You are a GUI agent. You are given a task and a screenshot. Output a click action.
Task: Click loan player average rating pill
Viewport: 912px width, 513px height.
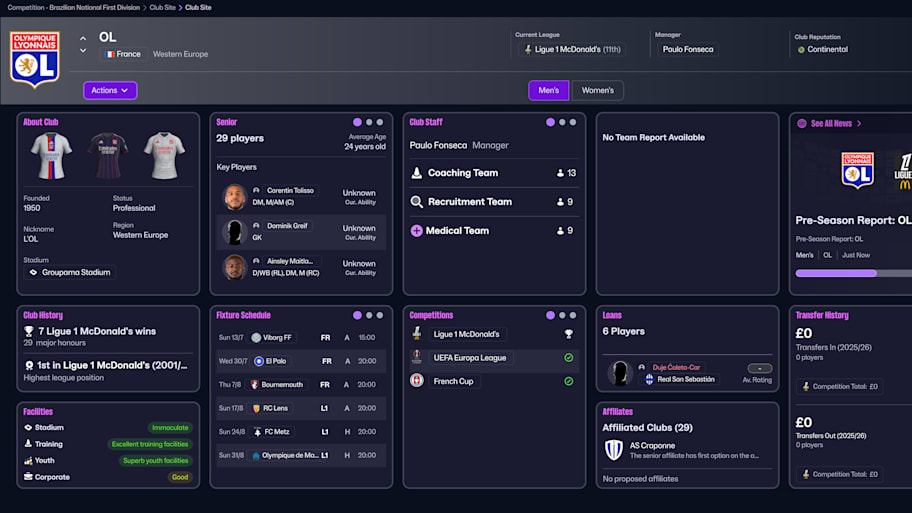pyautogui.click(x=760, y=368)
